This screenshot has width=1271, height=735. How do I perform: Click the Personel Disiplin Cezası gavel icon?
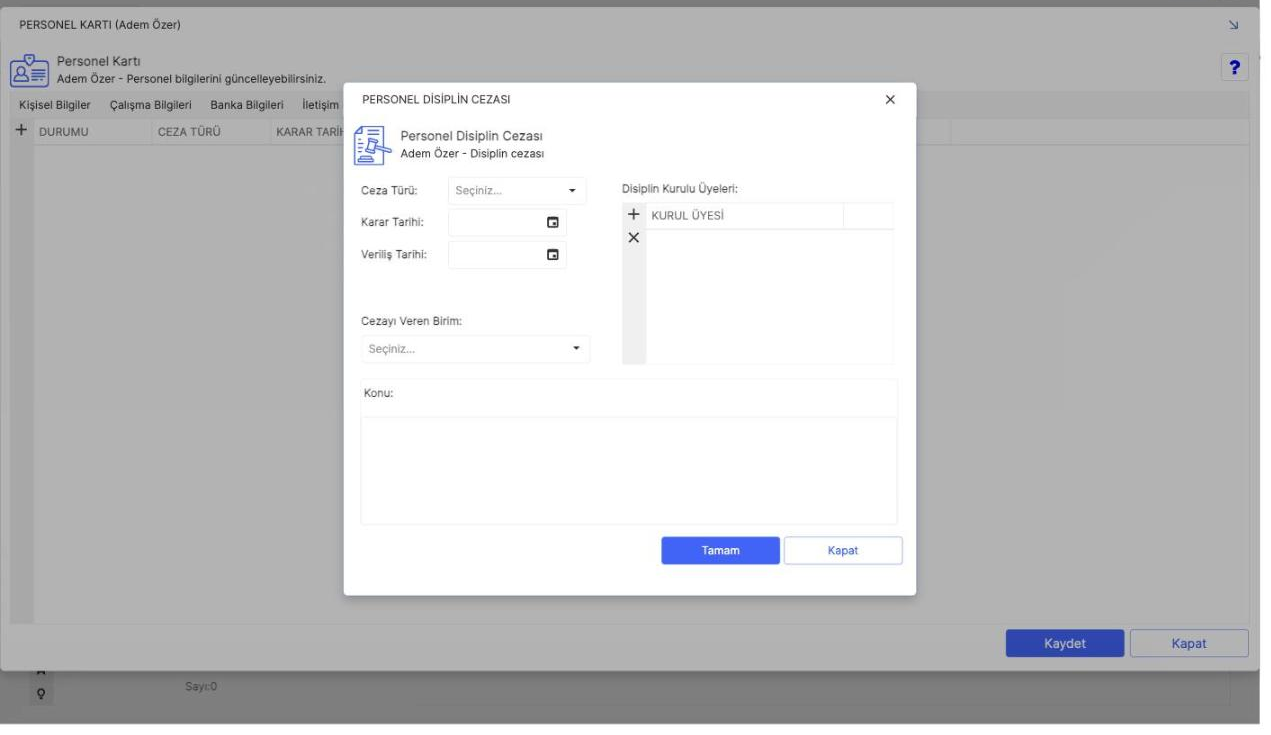pos(373,145)
